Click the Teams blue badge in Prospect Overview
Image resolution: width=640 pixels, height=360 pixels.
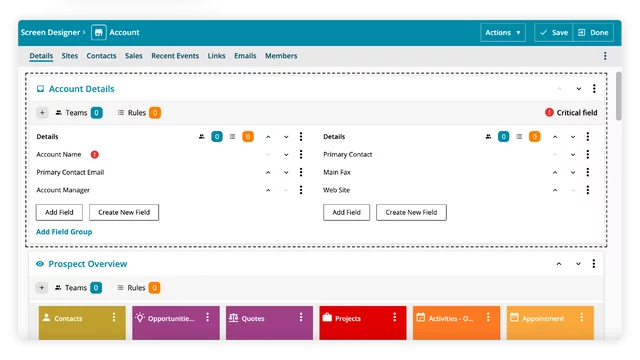click(x=96, y=288)
